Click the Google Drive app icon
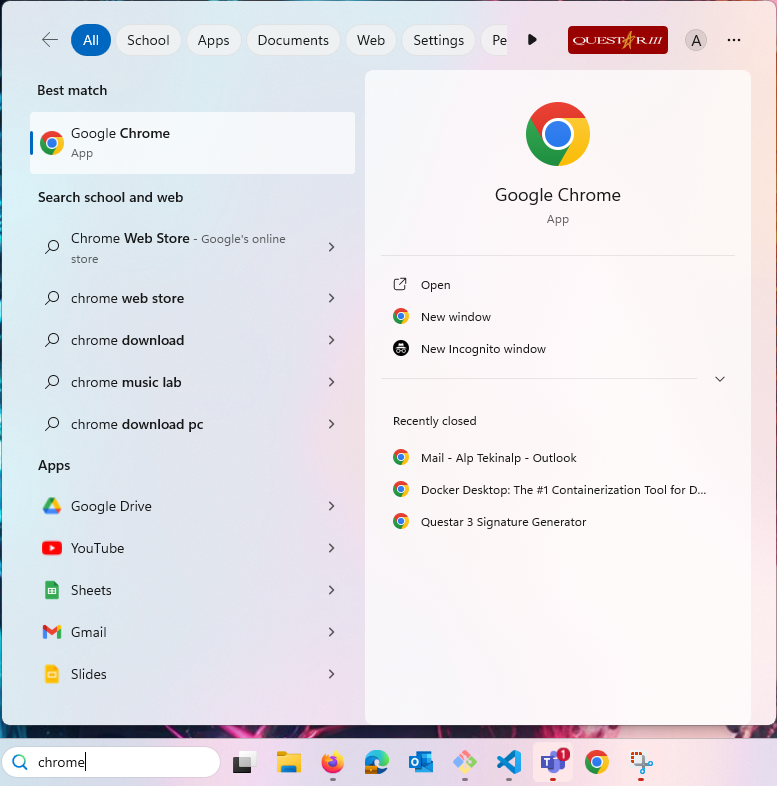The height and width of the screenshot is (786, 777). tap(52, 506)
